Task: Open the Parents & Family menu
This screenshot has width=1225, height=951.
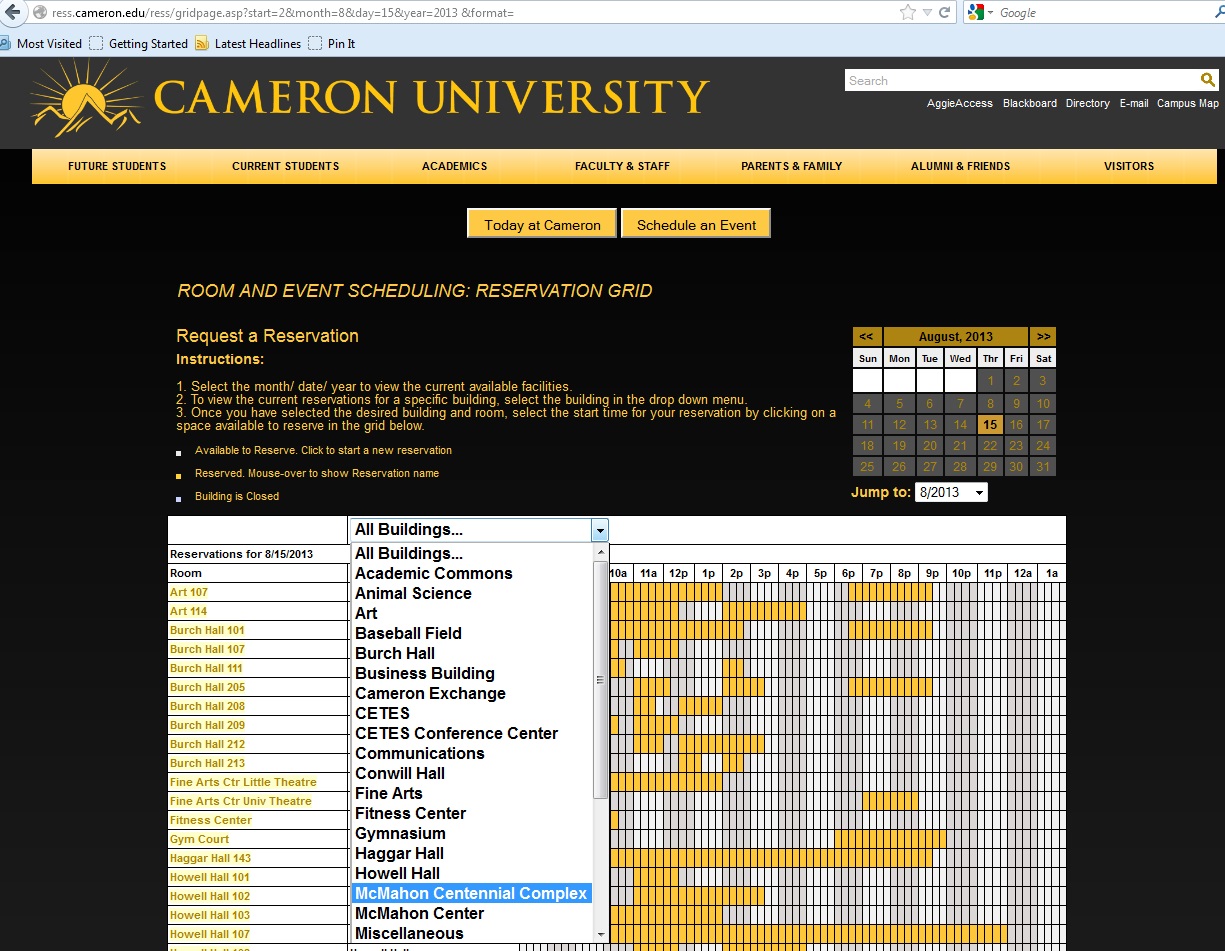Action: [x=791, y=166]
